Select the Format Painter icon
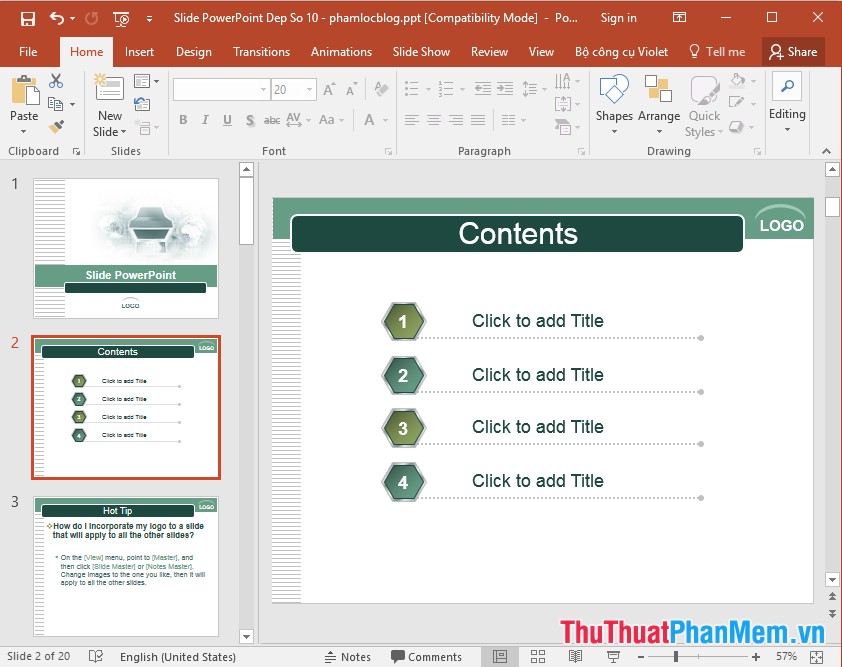This screenshot has width=842, height=667. (58, 128)
